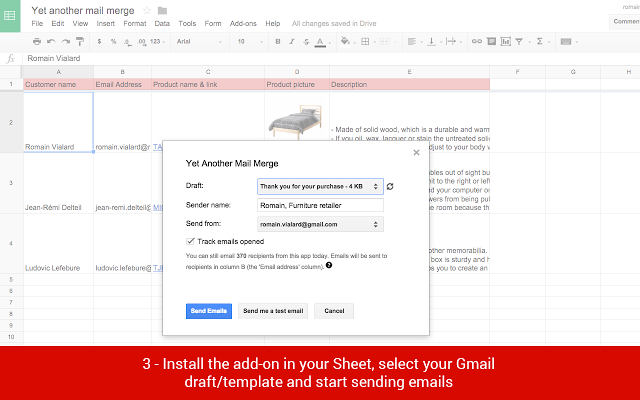Open the View menu

point(80,24)
